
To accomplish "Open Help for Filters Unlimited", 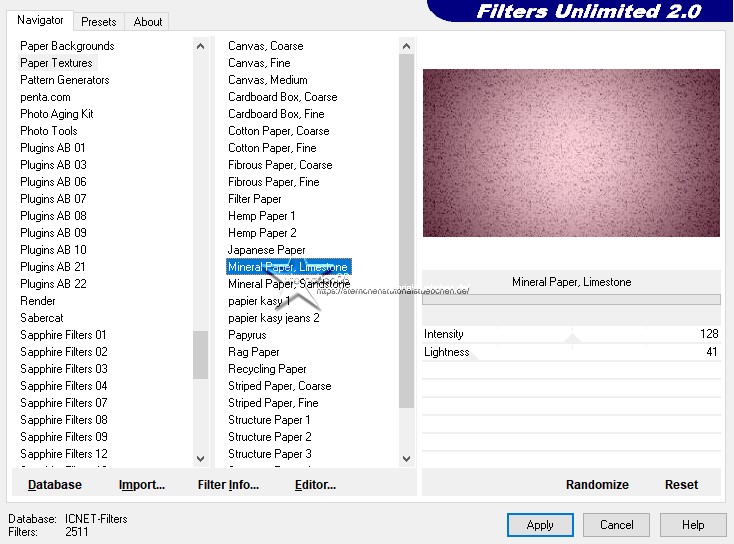I will tap(693, 524).
